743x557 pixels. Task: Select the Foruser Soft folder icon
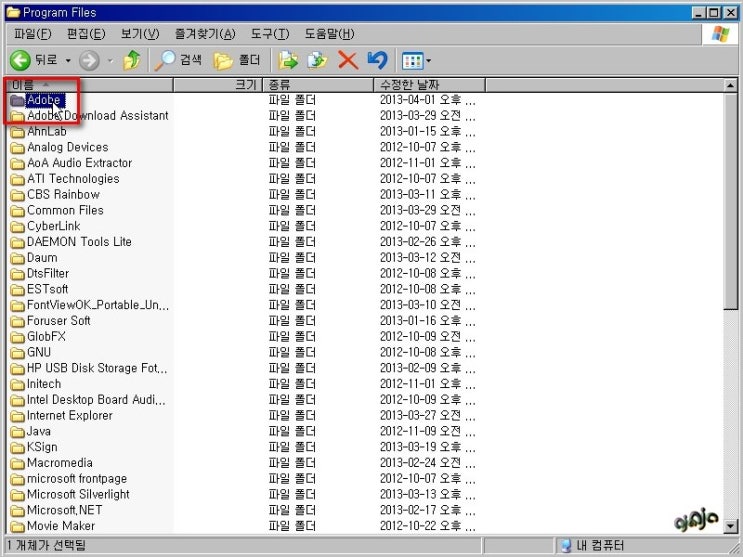pos(18,321)
